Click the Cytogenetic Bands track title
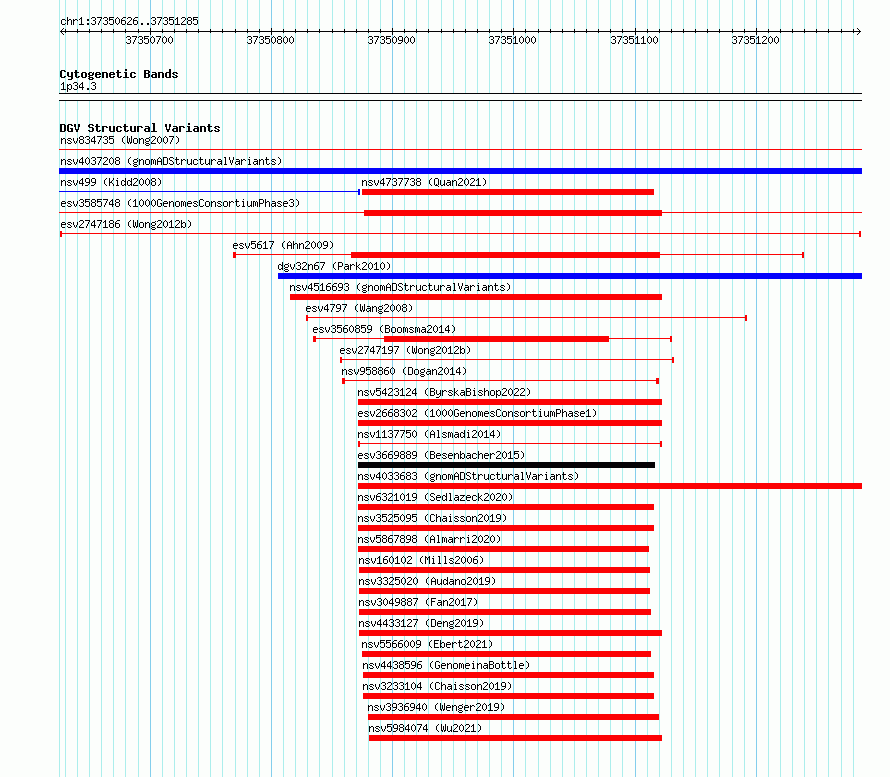 click(119, 74)
